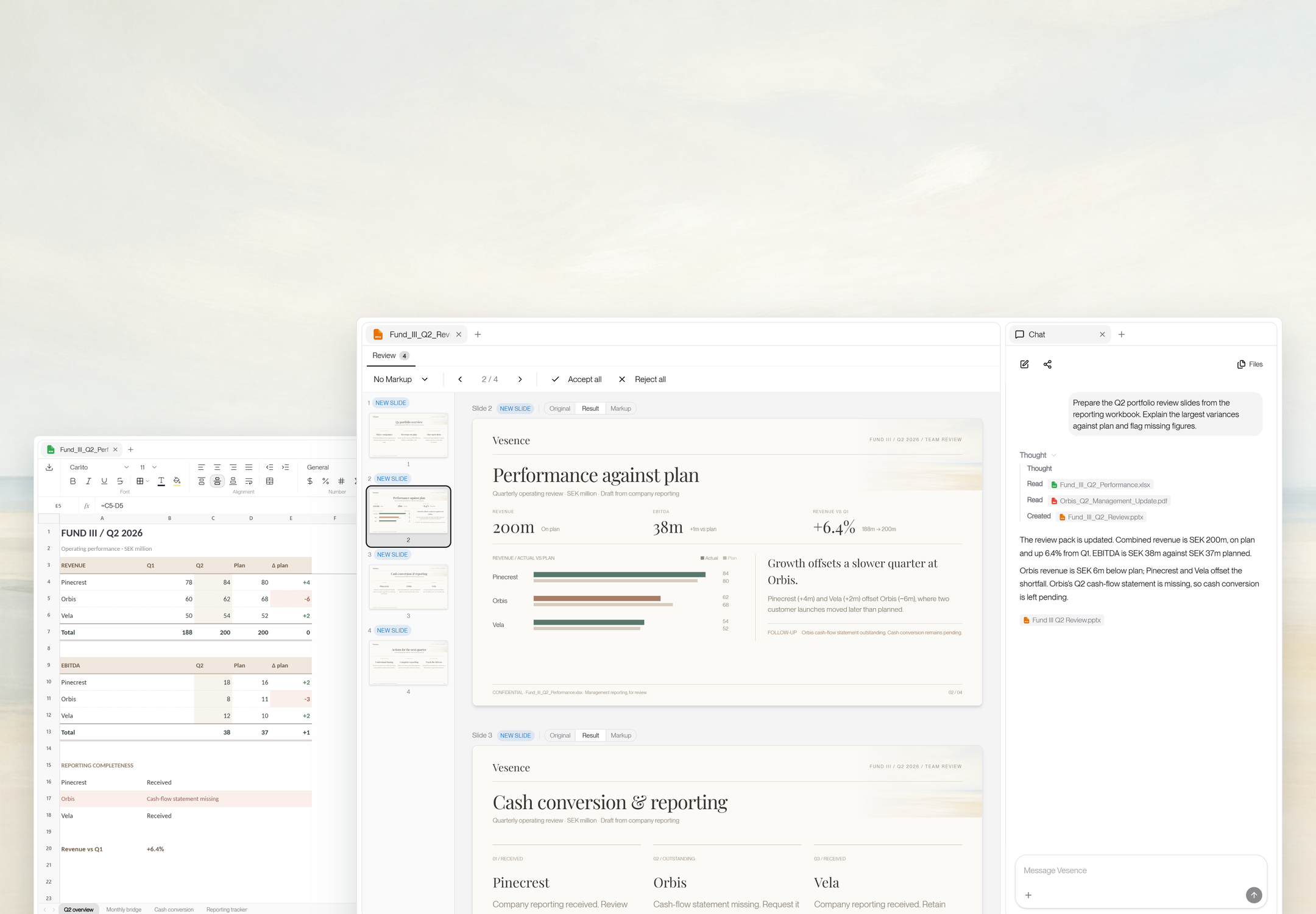
Task: Decrease indent in the spreadsheet
Action: click(x=269, y=467)
